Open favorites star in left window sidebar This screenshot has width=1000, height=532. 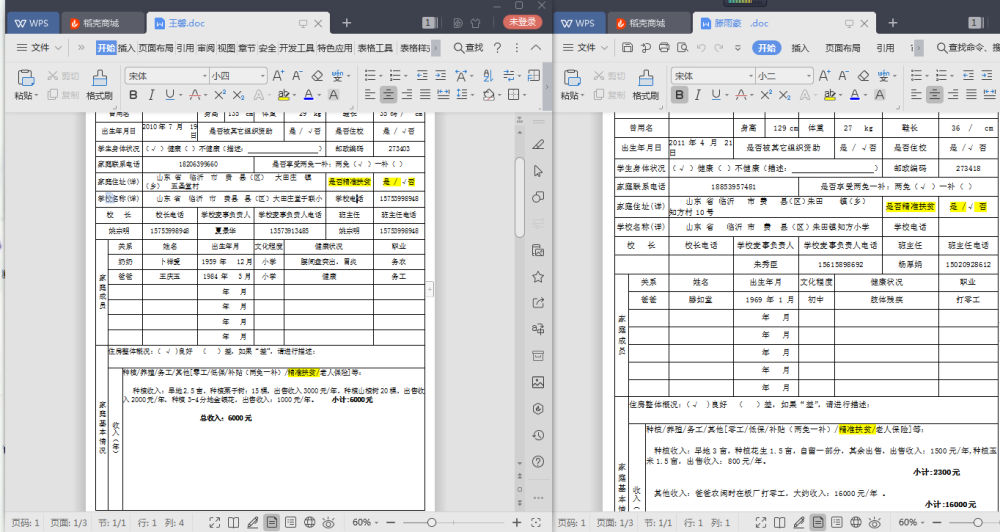click(x=538, y=276)
